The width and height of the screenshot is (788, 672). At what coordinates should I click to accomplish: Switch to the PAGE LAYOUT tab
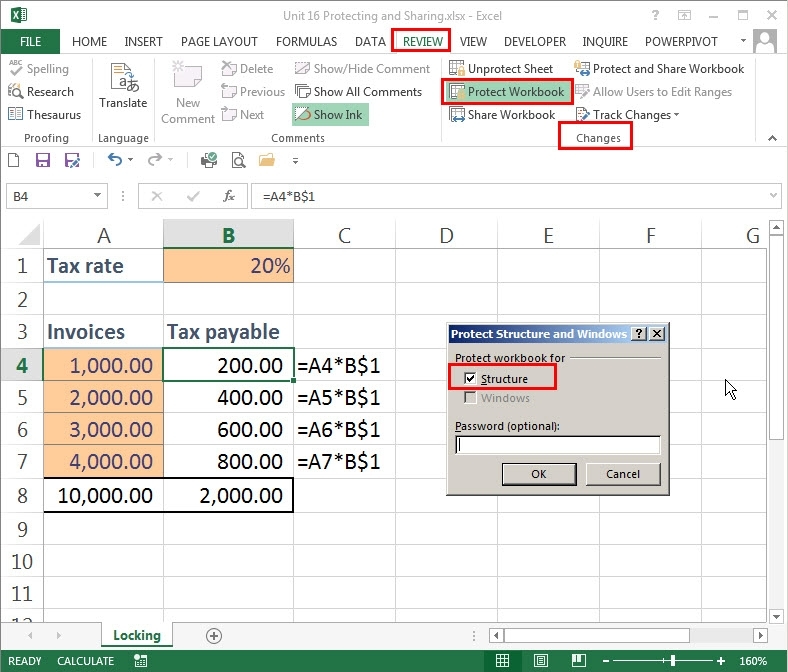point(219,42)
